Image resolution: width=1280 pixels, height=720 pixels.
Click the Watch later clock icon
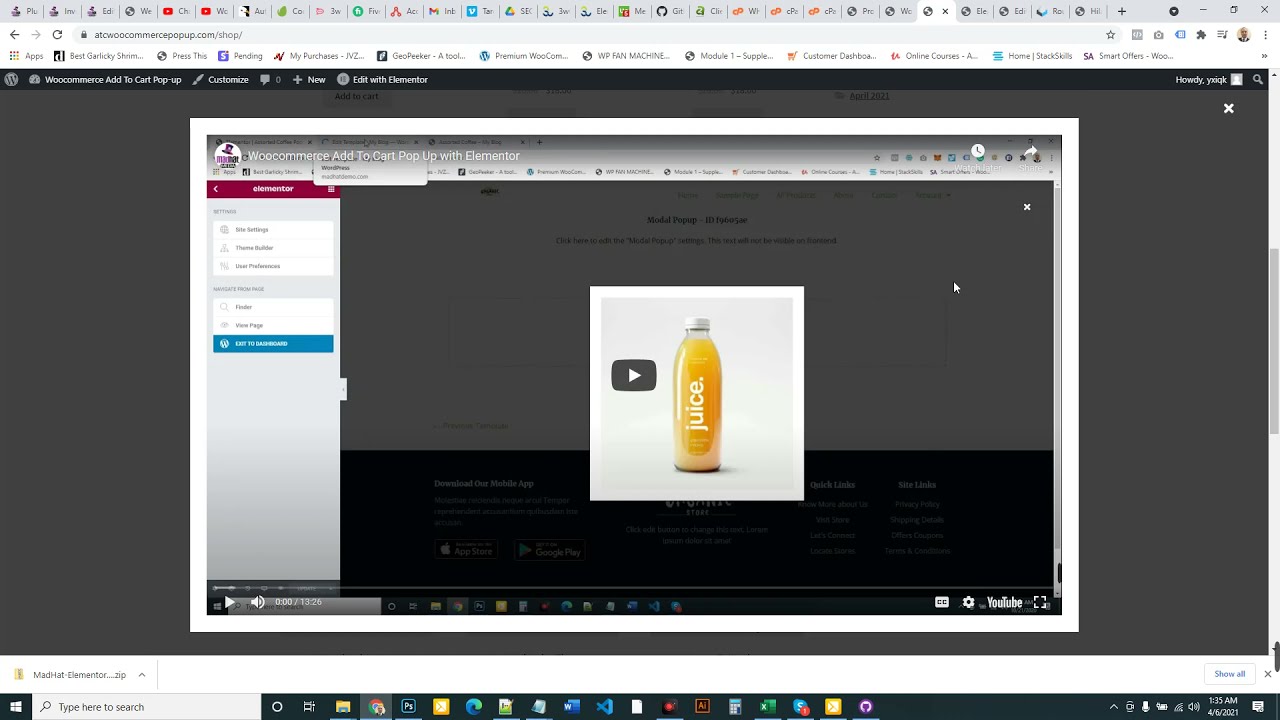[x=978, y=152]
